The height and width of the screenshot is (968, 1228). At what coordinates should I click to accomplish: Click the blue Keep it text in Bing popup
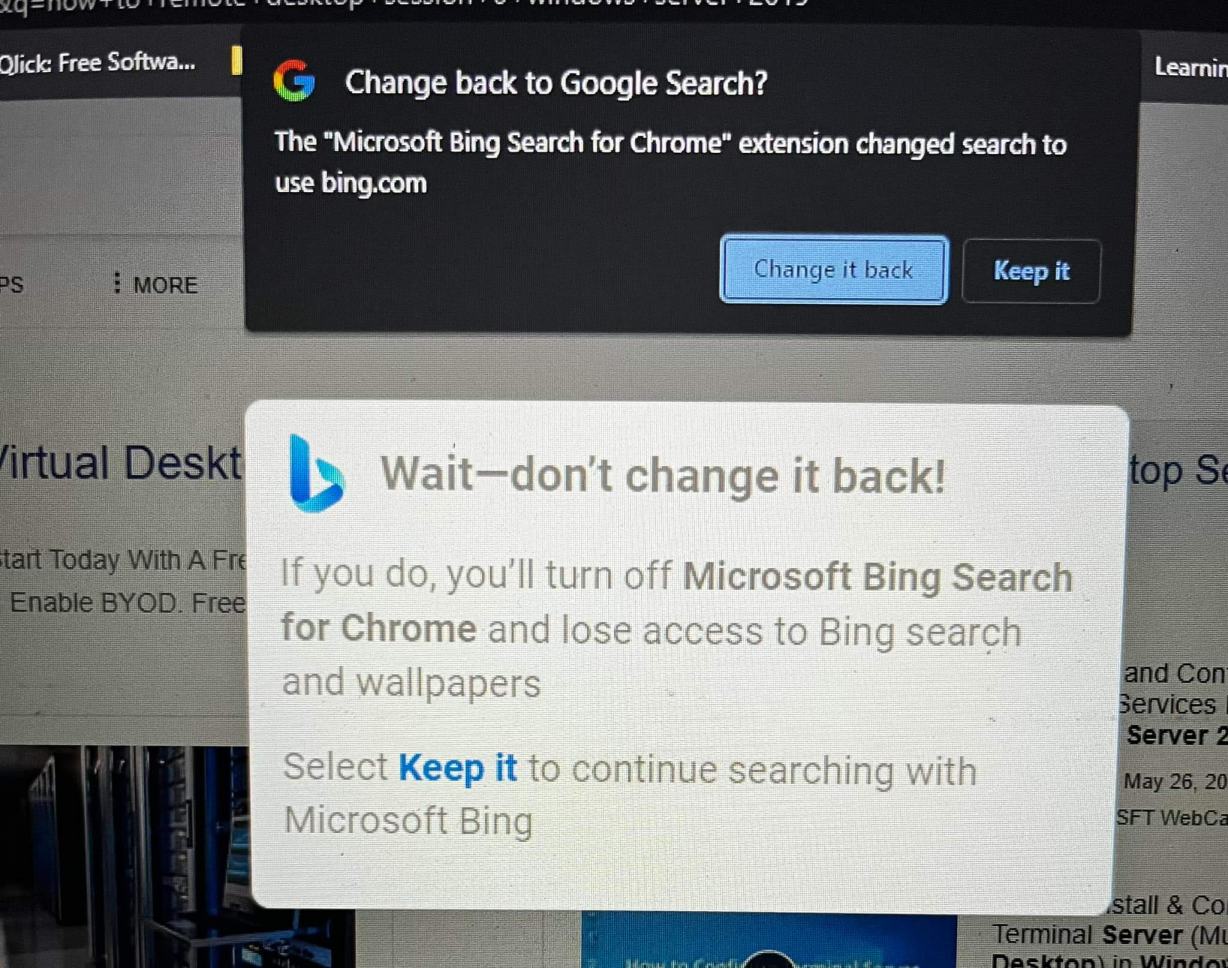point(458,768)
